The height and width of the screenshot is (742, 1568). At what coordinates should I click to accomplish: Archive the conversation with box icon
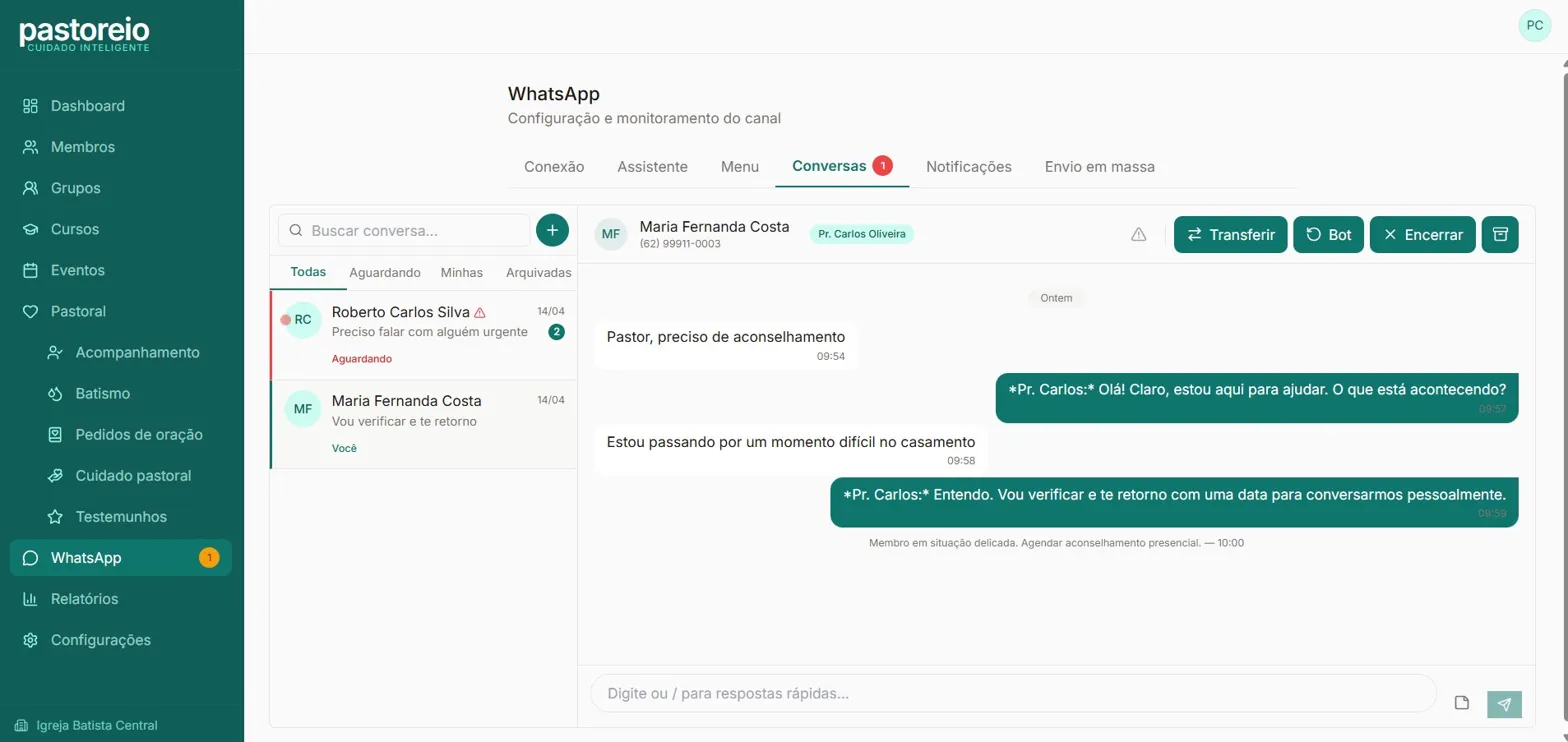pyautogui.click(x=1500, y=235)
